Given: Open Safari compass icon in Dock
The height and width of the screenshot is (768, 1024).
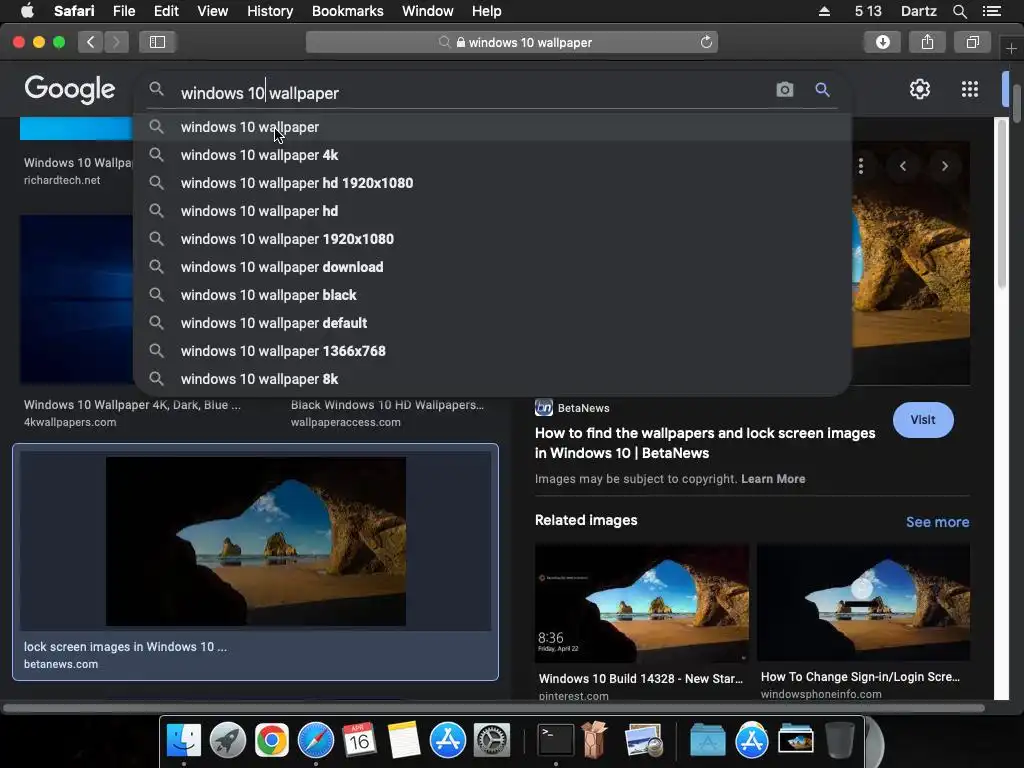Looking at the screenshot, I should coord(315,740).
